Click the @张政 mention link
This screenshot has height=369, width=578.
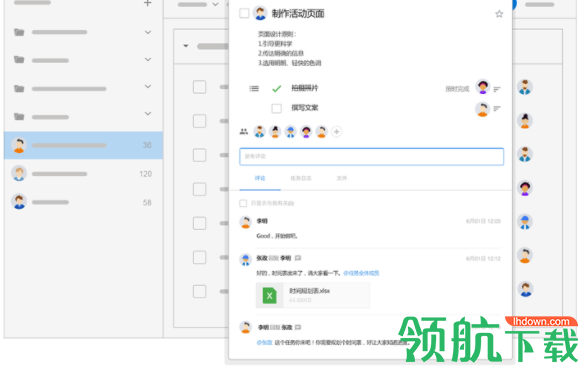[x=264, y=342]
